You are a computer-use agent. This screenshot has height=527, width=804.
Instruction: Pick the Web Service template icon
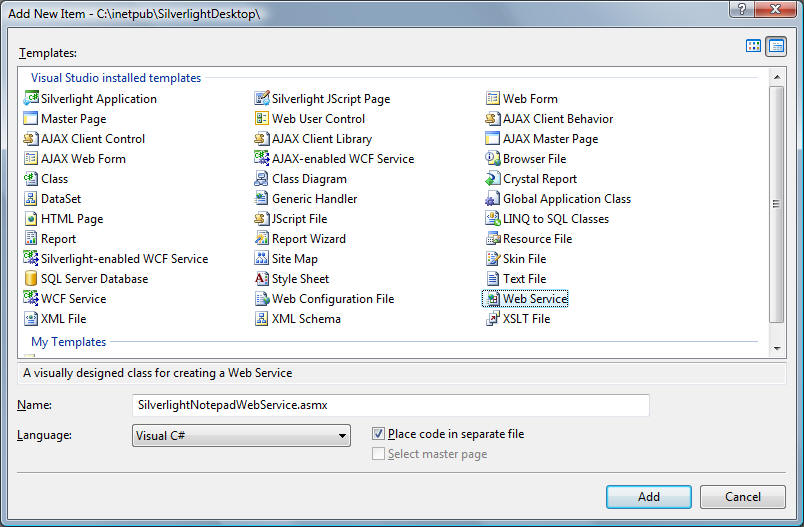pyautogui.click(x=492, y=298)
